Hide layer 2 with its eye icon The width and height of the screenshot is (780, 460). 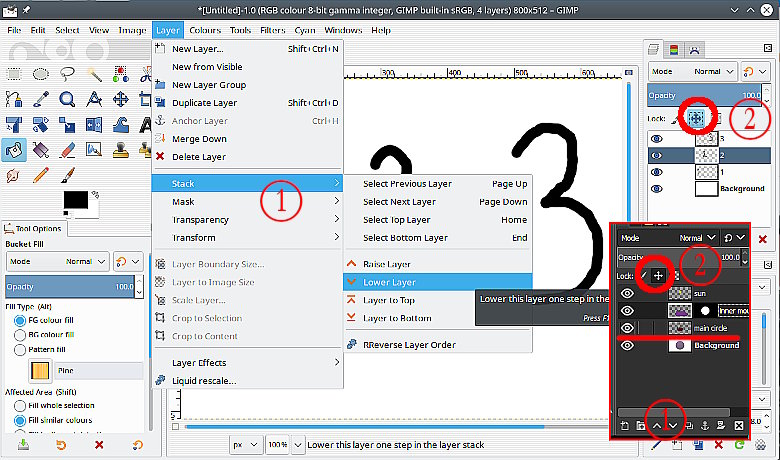pos(657,155)
